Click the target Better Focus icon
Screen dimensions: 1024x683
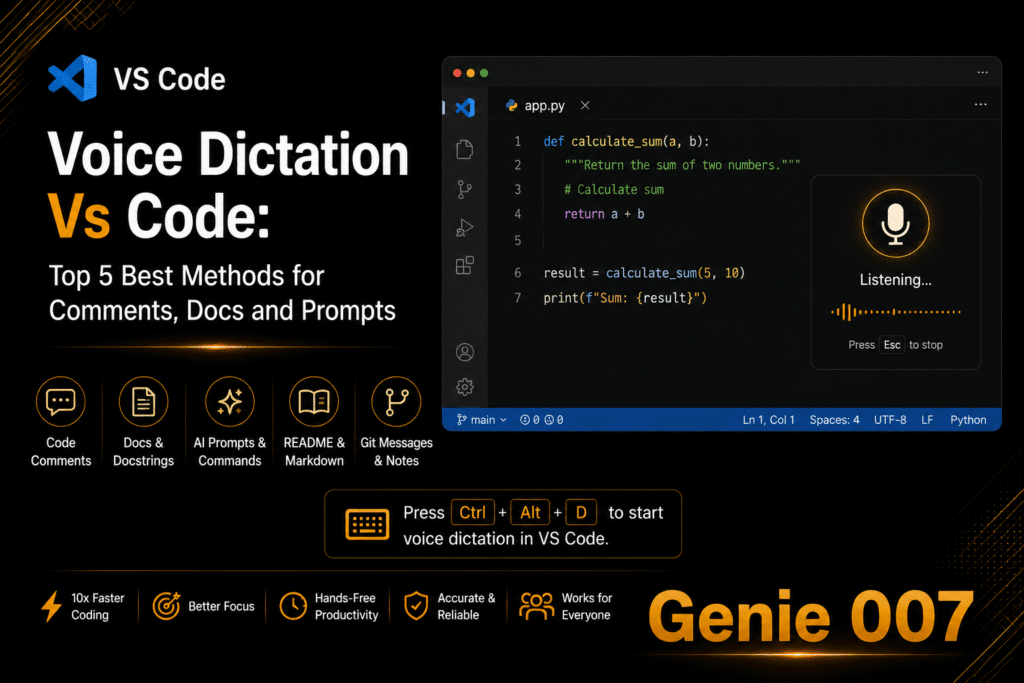(x=167, y=606)
